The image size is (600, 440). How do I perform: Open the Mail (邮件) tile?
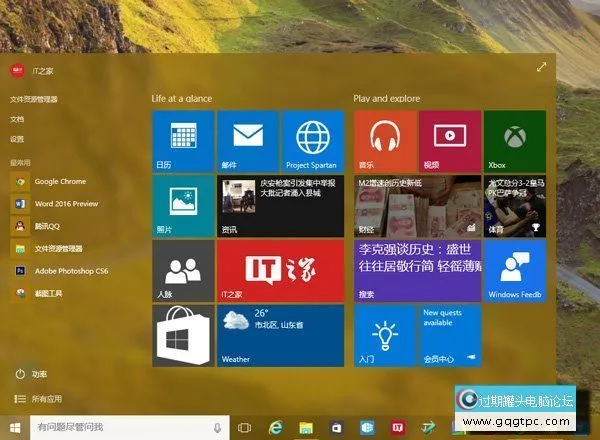[x=247, y=141]
